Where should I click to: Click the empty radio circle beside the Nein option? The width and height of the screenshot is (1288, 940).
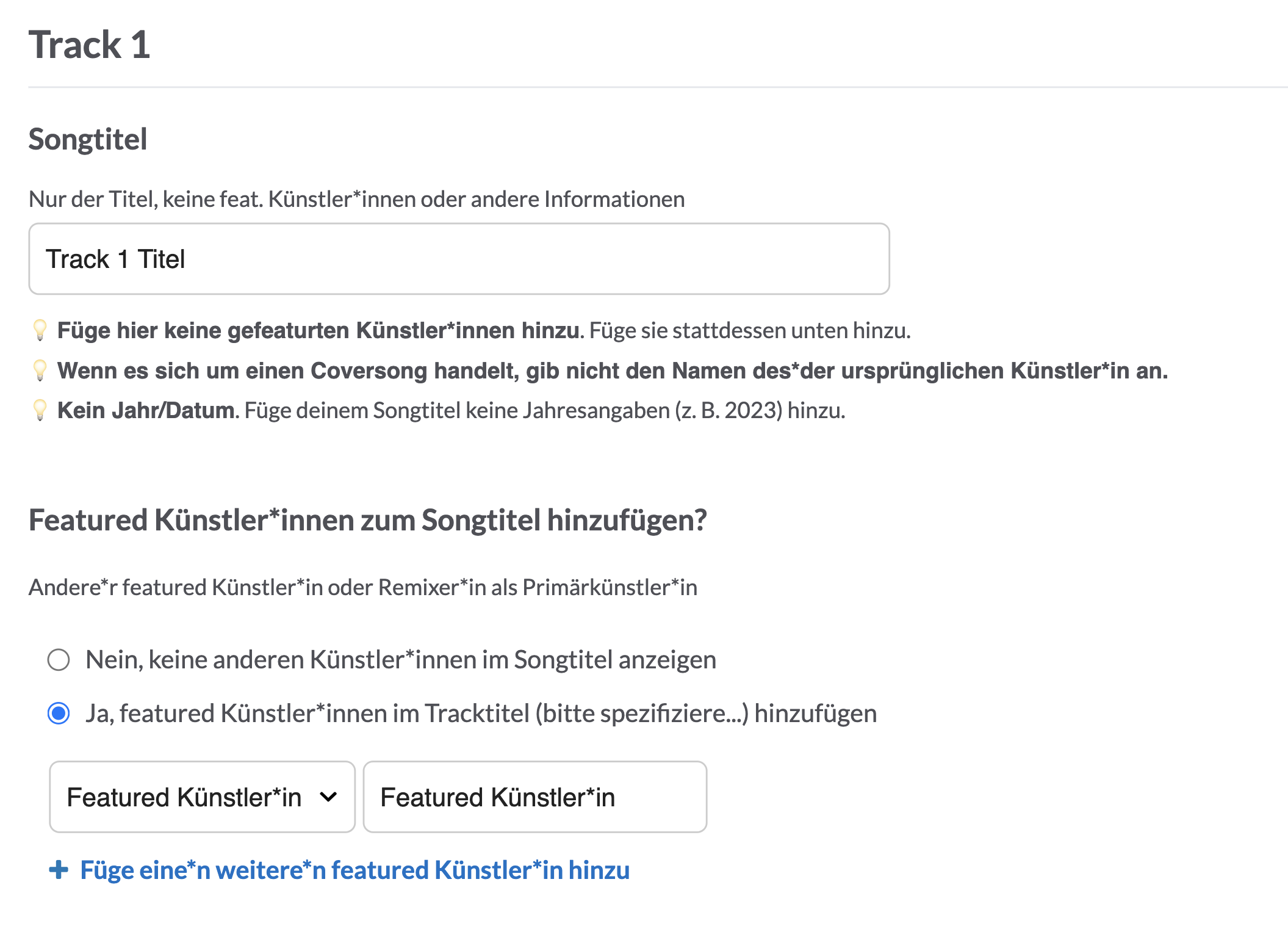tap(58, 659)
